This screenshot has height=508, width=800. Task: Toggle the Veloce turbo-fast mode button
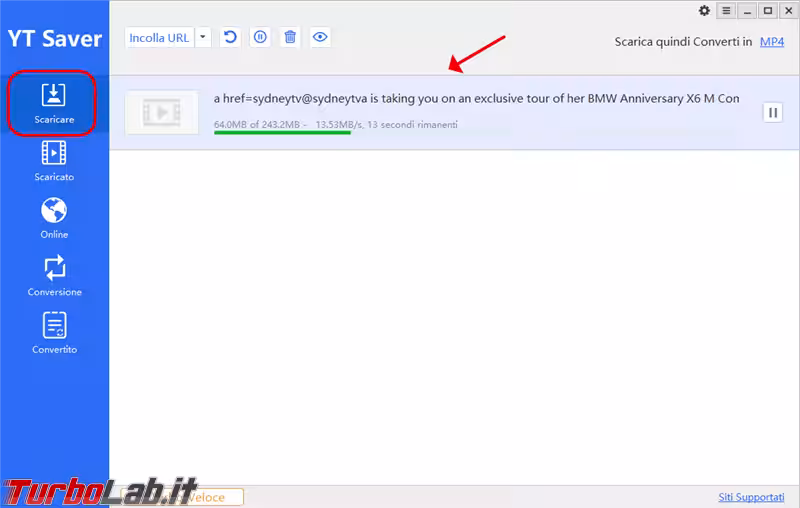(x=212, y=497)
